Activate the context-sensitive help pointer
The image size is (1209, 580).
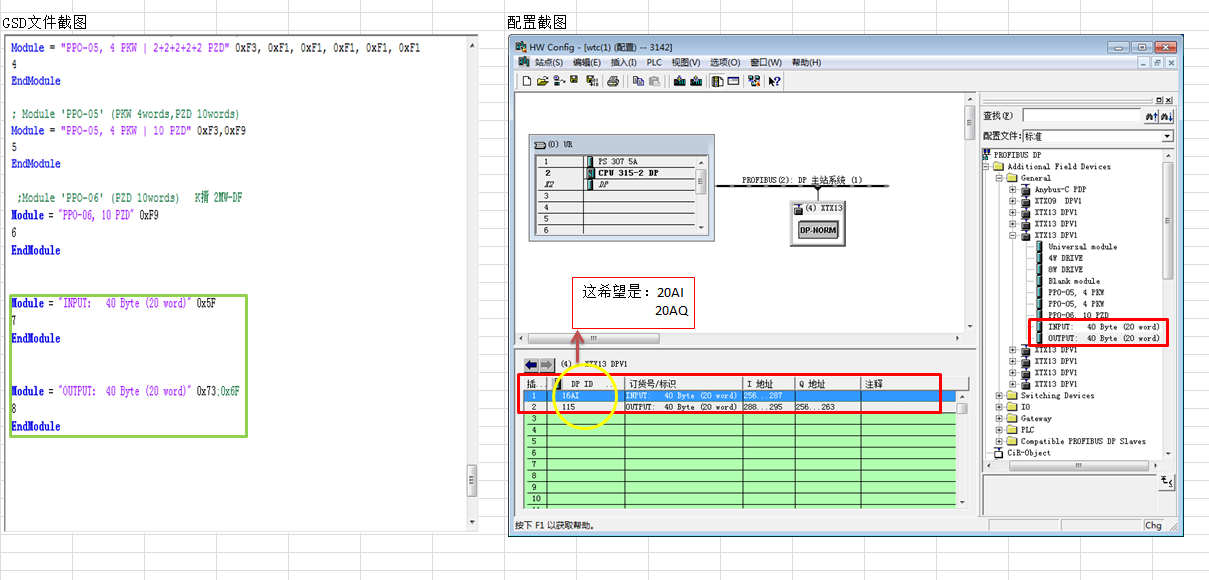[x=774, y=81]
